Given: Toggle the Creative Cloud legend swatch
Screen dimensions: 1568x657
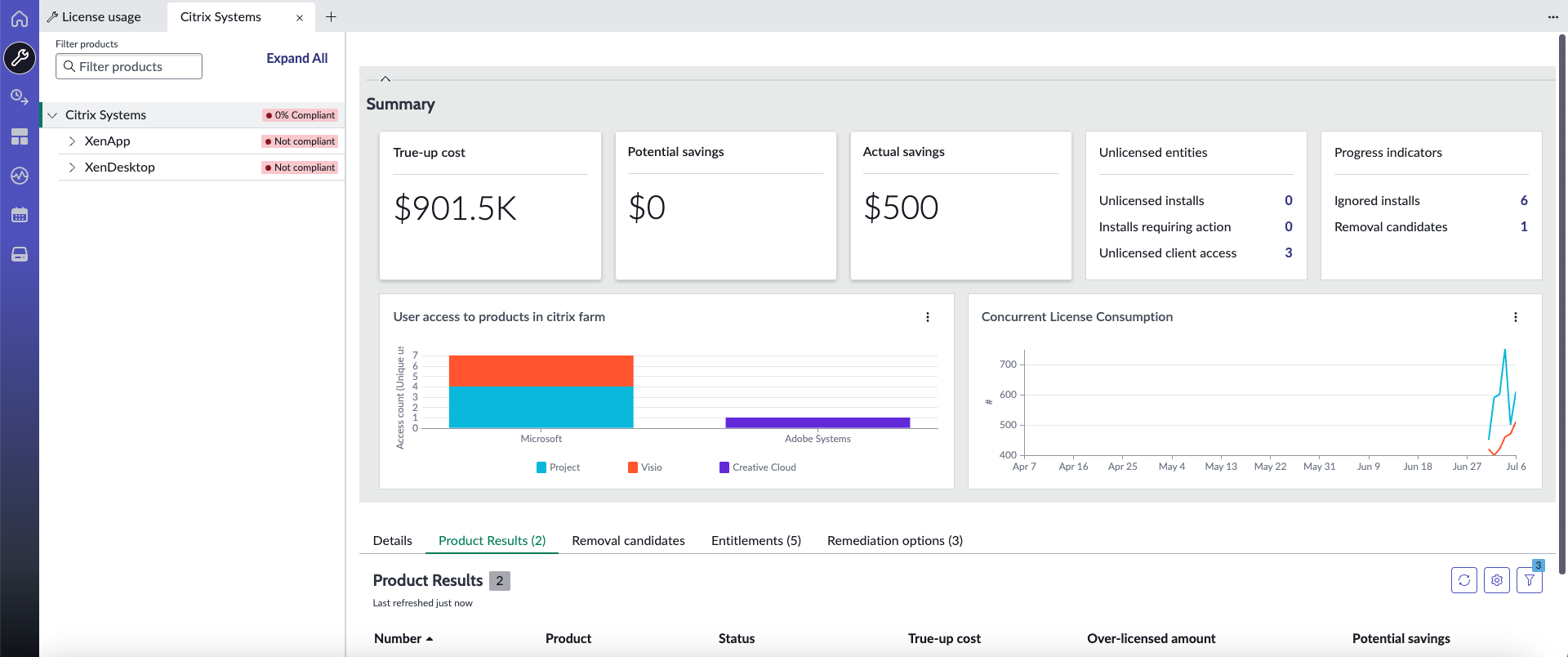Looking at the screenshot, I should click(x=724, y=467).
